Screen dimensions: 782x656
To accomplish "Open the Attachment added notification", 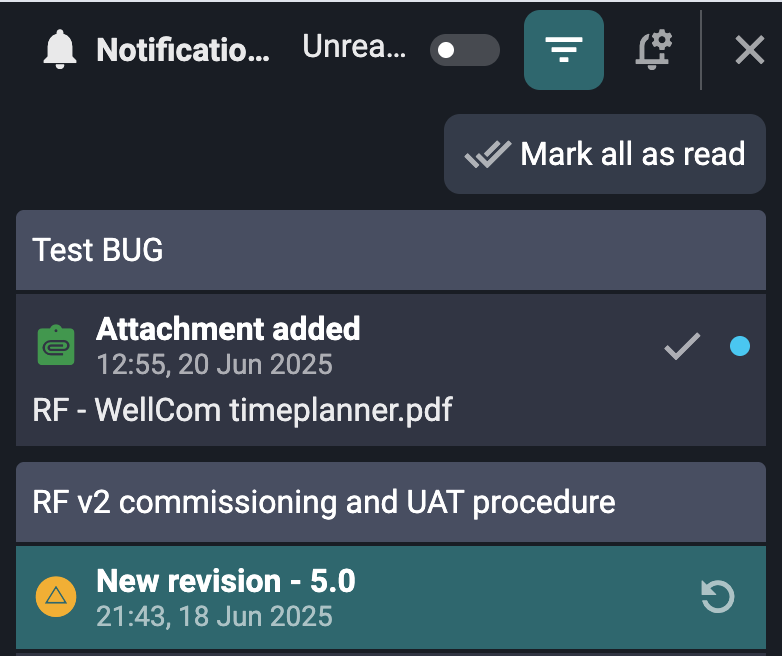I will tap(228, 328).
